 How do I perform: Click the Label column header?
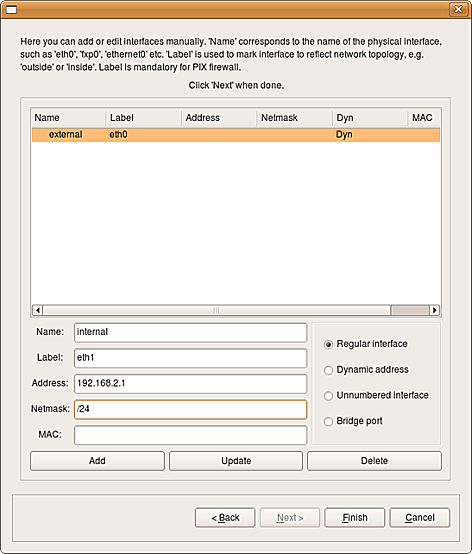click(143, 118)
